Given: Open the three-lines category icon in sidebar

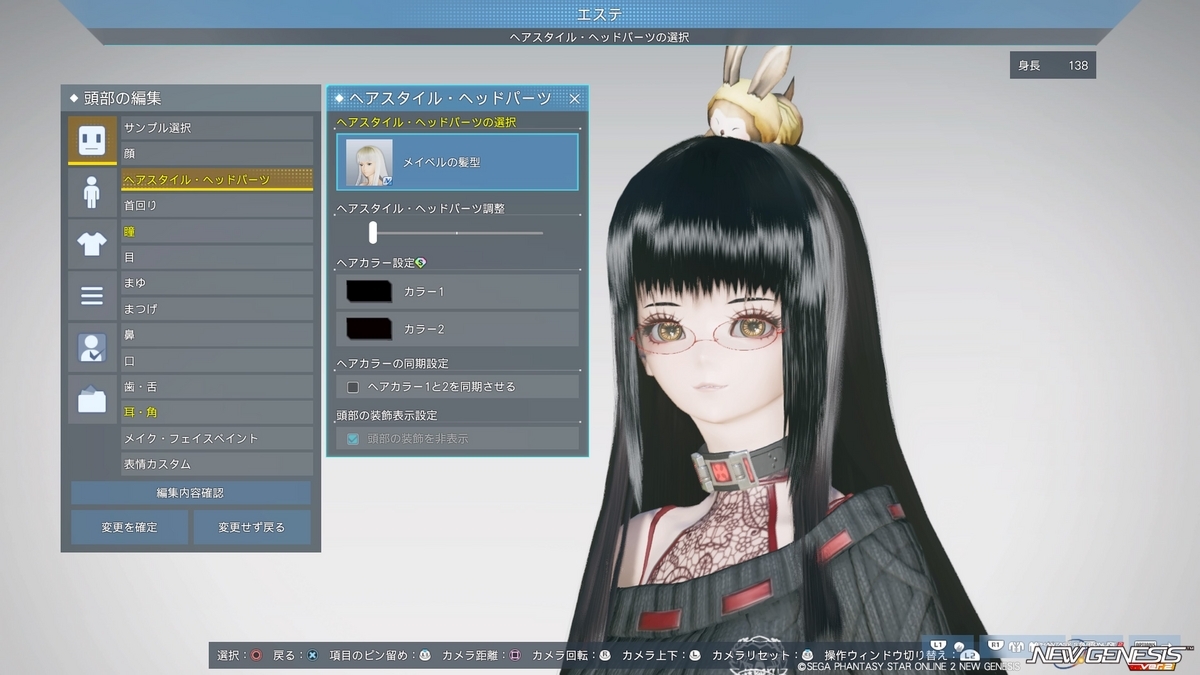Looking at the screenshot, I should [x=92, y=296].
